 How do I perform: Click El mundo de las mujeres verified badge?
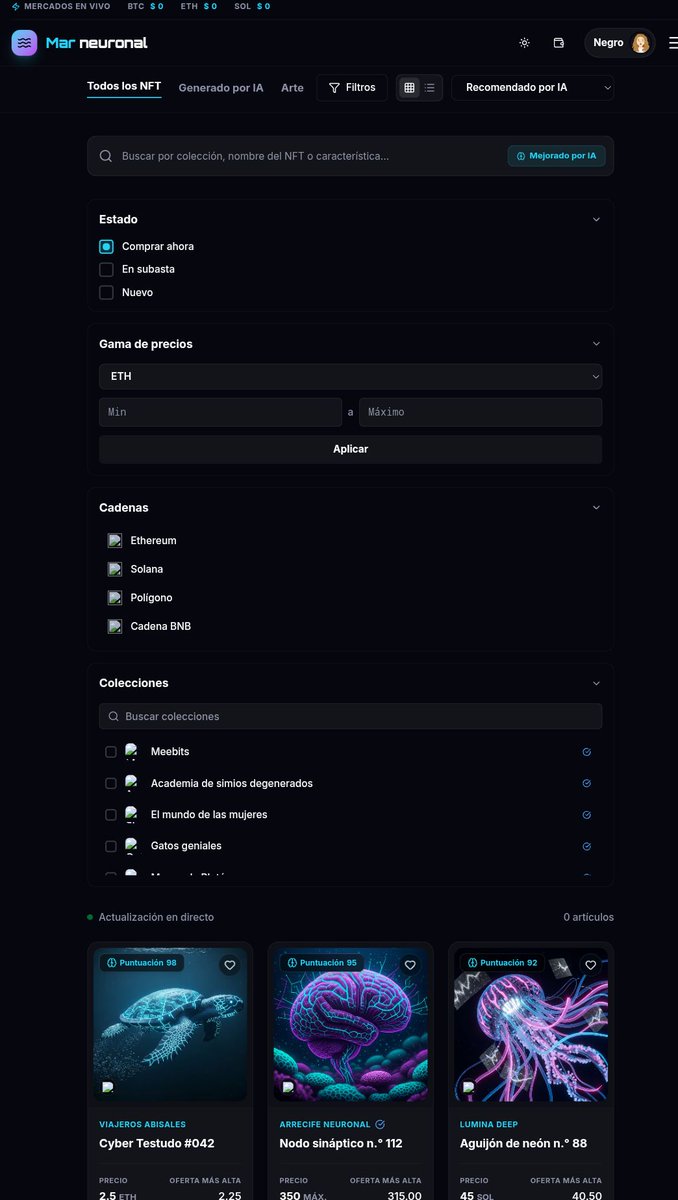tap(586, 815)
